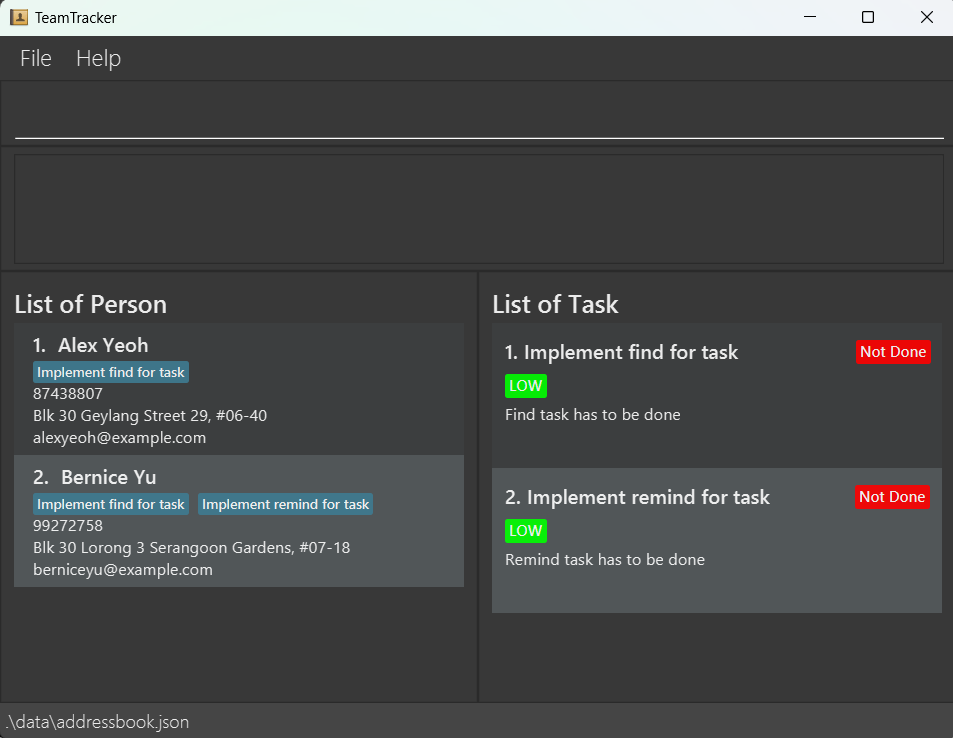Click status bar path addressbook.json
Viewport: 953px width, 738px height.
pyautogui.click(x=97, y=722)
